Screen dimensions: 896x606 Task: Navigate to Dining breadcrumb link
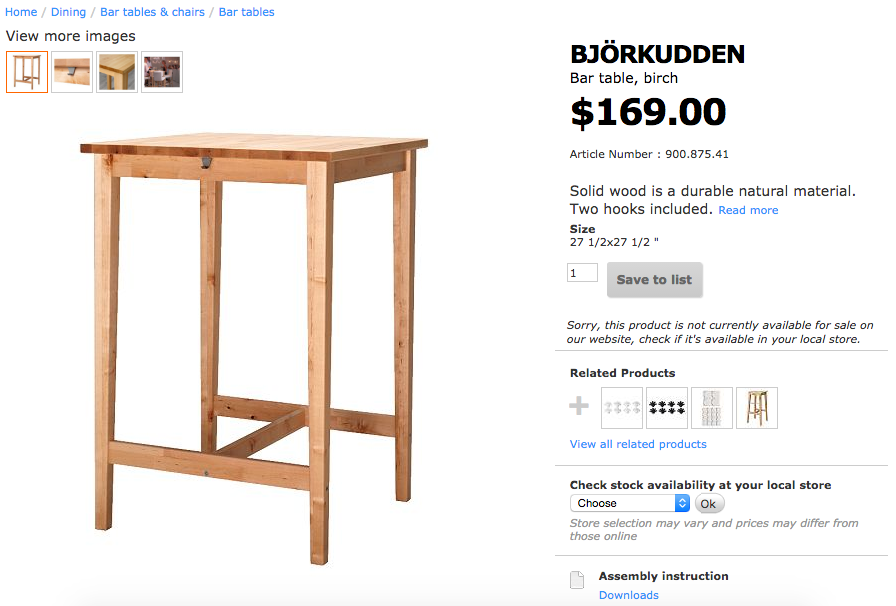tap(69, 12)
